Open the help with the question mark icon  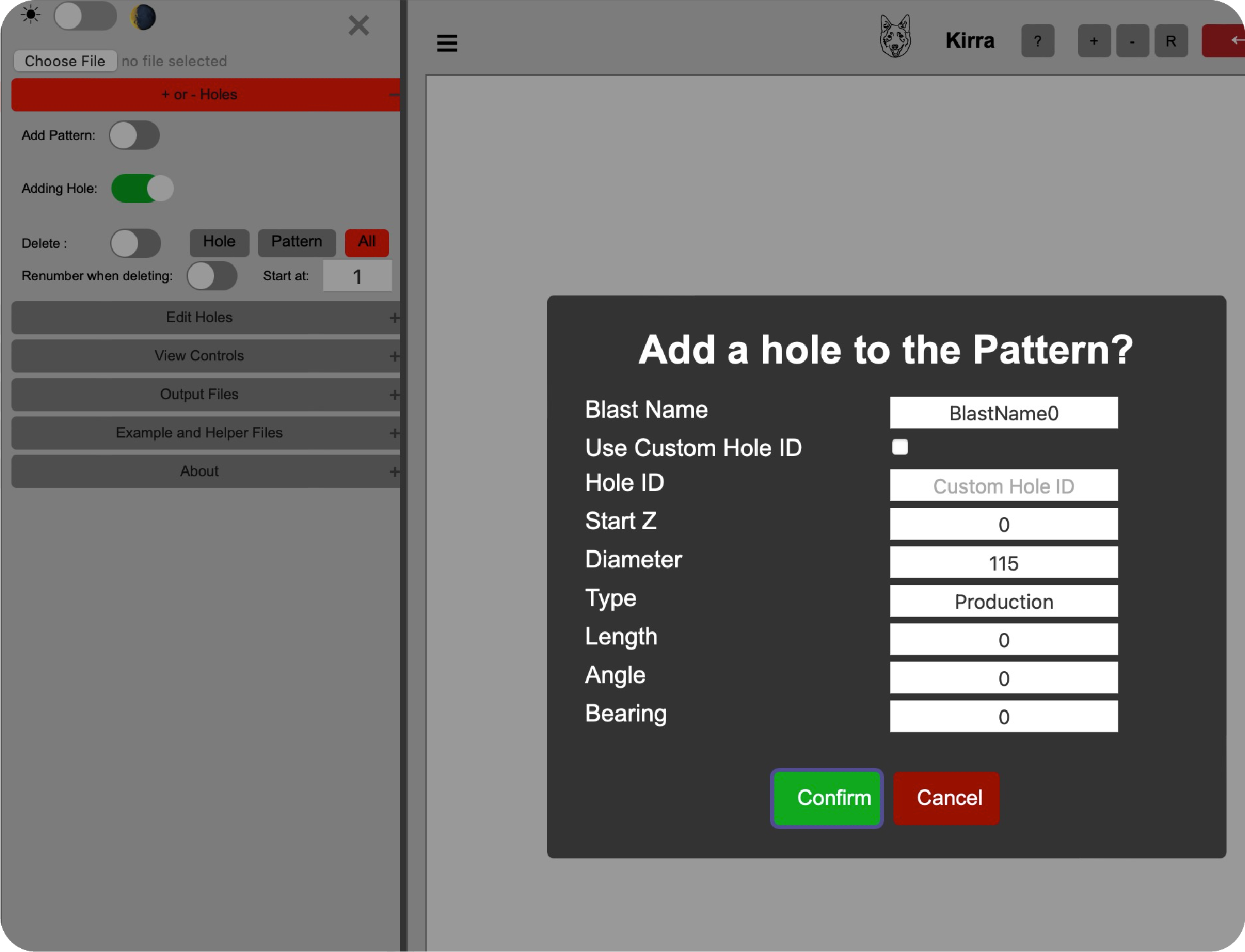coord(1038,41)
